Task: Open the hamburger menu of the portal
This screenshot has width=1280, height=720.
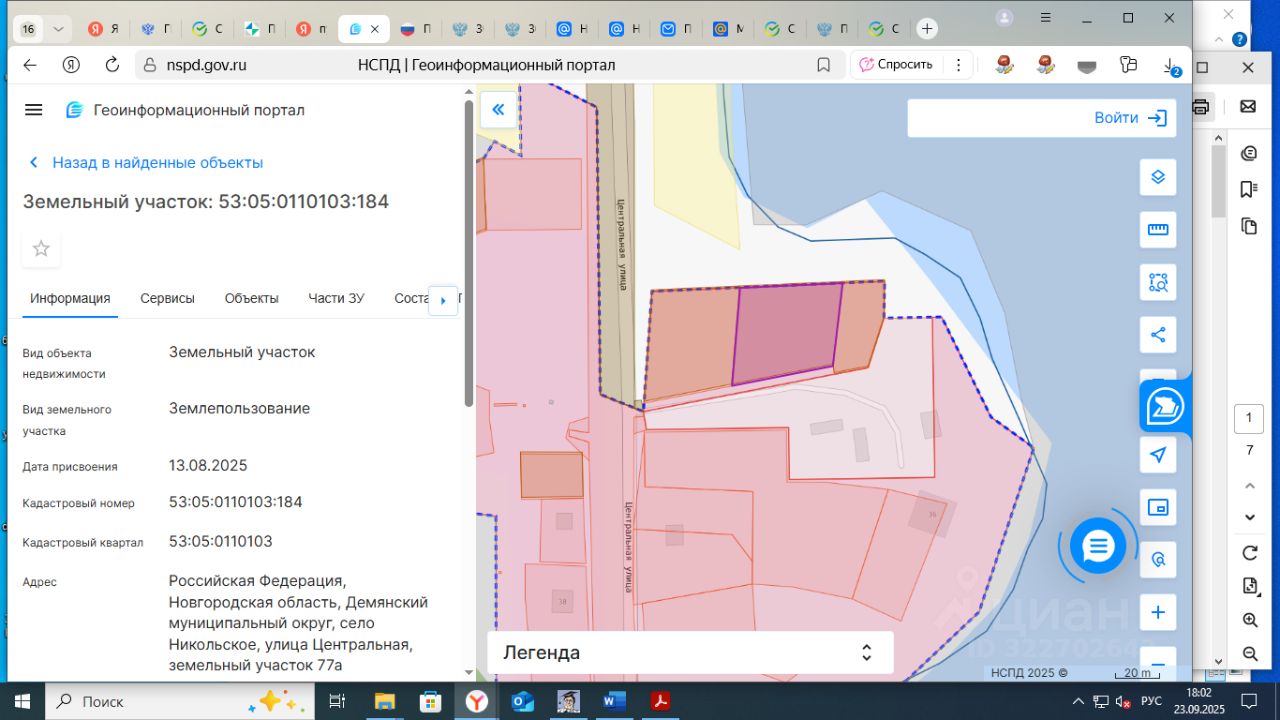Action: pos(34,110)
